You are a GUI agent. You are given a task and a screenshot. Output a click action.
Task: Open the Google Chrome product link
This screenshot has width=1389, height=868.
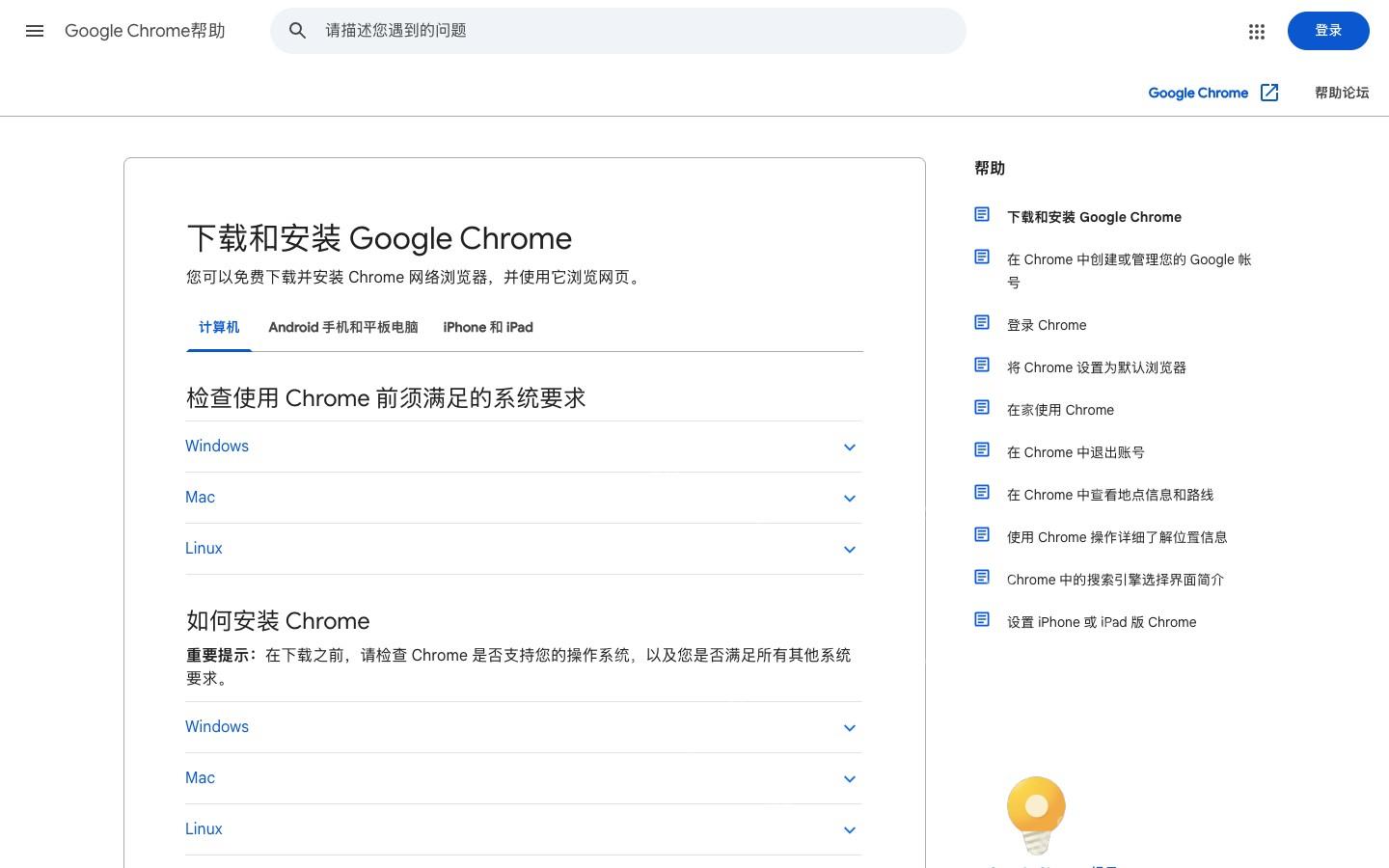click(1198, 93)
